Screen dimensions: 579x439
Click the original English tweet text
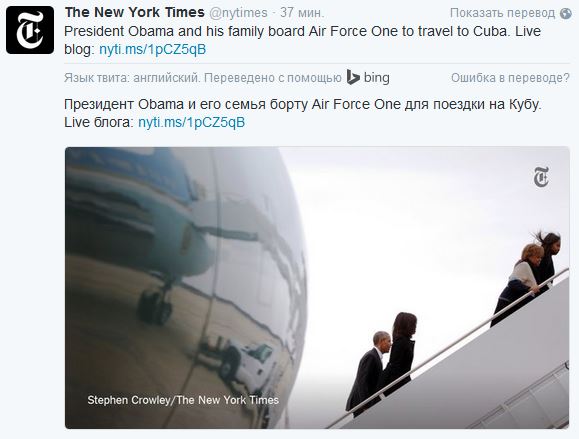pos(302,40)
